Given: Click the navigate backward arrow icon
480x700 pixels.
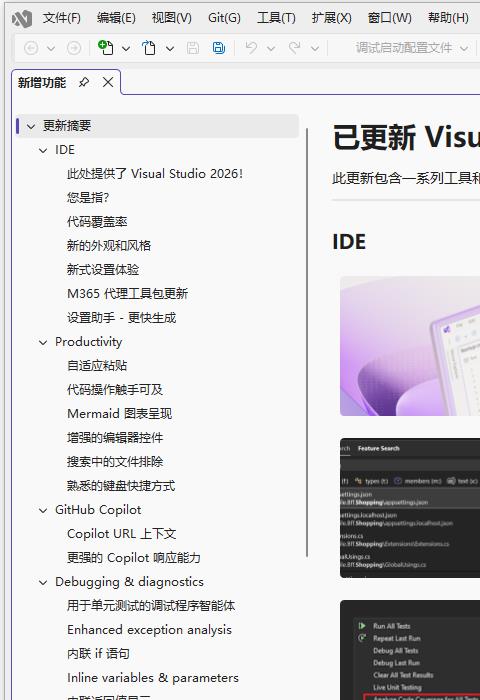Looking at the screenshot, I should (x=31, y=48).
